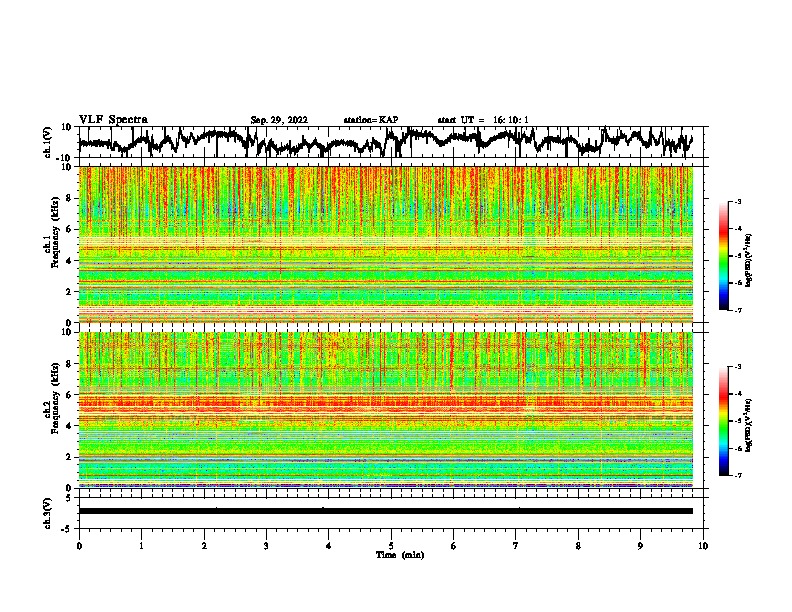Click the ch.2 colorbar '-7' label
The width and height of the screenshot is (792, 612).
(737, 475)
